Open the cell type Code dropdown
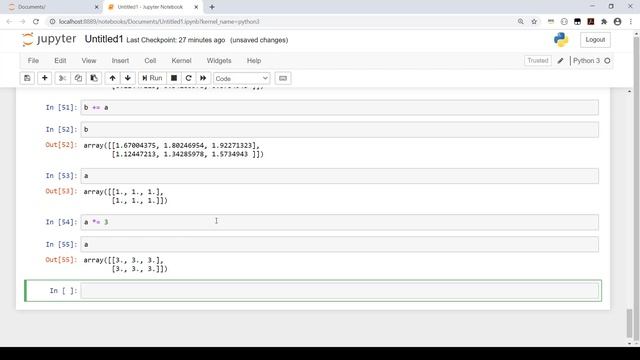Screen dimensions: 640x360 coord(241,78)
